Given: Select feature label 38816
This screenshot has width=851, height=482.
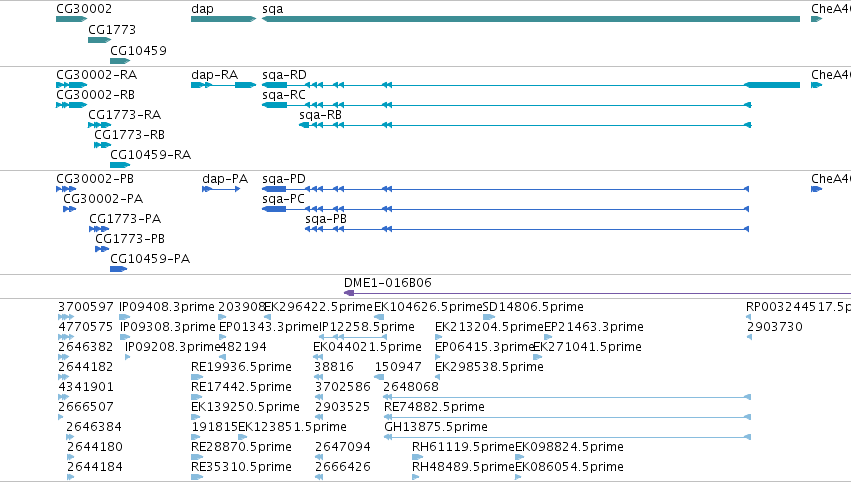Looking at the screenshot, I should [x=334, y=366].
